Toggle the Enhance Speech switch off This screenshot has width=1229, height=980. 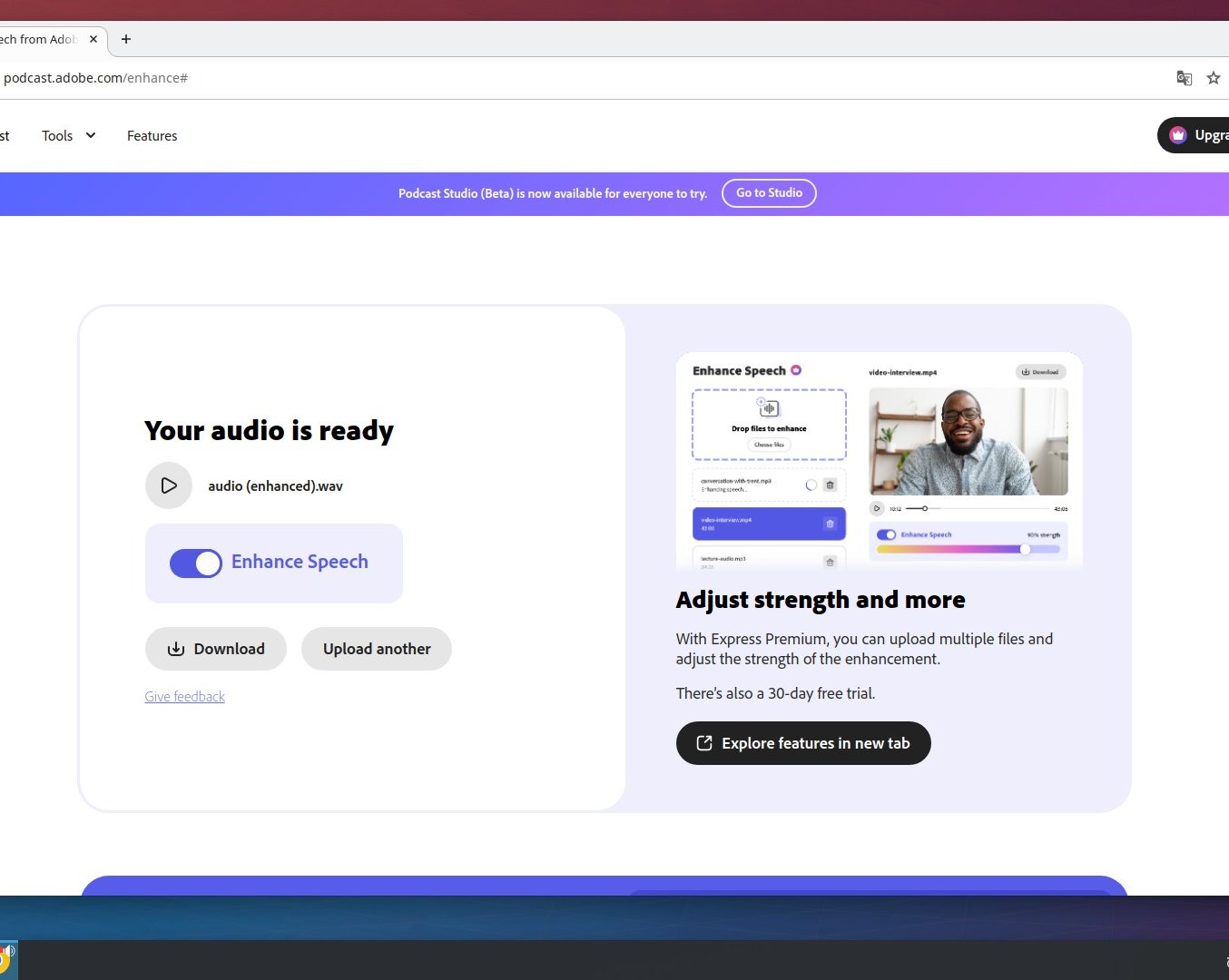click(x=196, y=563)
